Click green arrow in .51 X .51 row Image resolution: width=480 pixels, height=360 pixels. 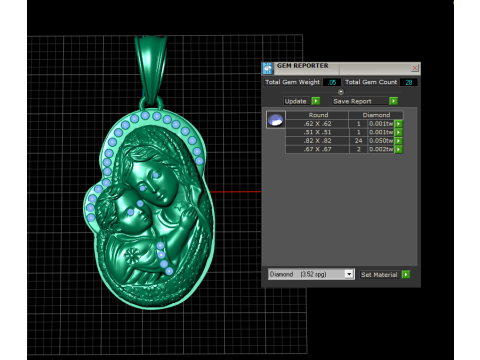398,132
